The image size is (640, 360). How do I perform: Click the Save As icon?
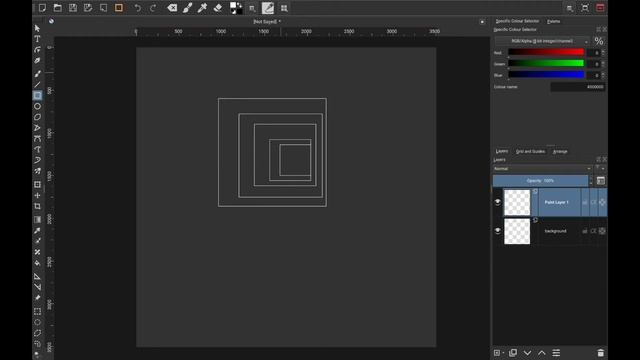tap(88, 8)
